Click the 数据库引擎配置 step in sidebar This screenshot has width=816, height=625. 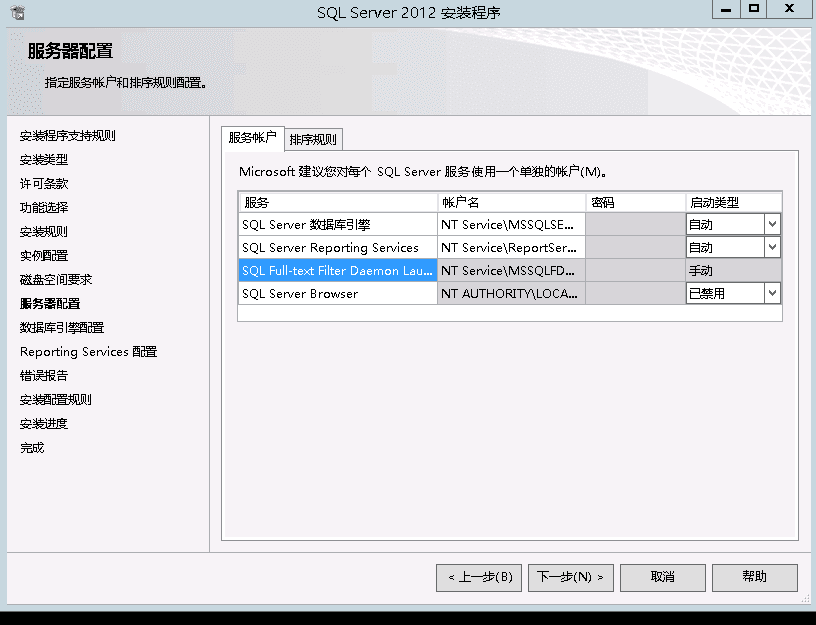click(62, 327)
